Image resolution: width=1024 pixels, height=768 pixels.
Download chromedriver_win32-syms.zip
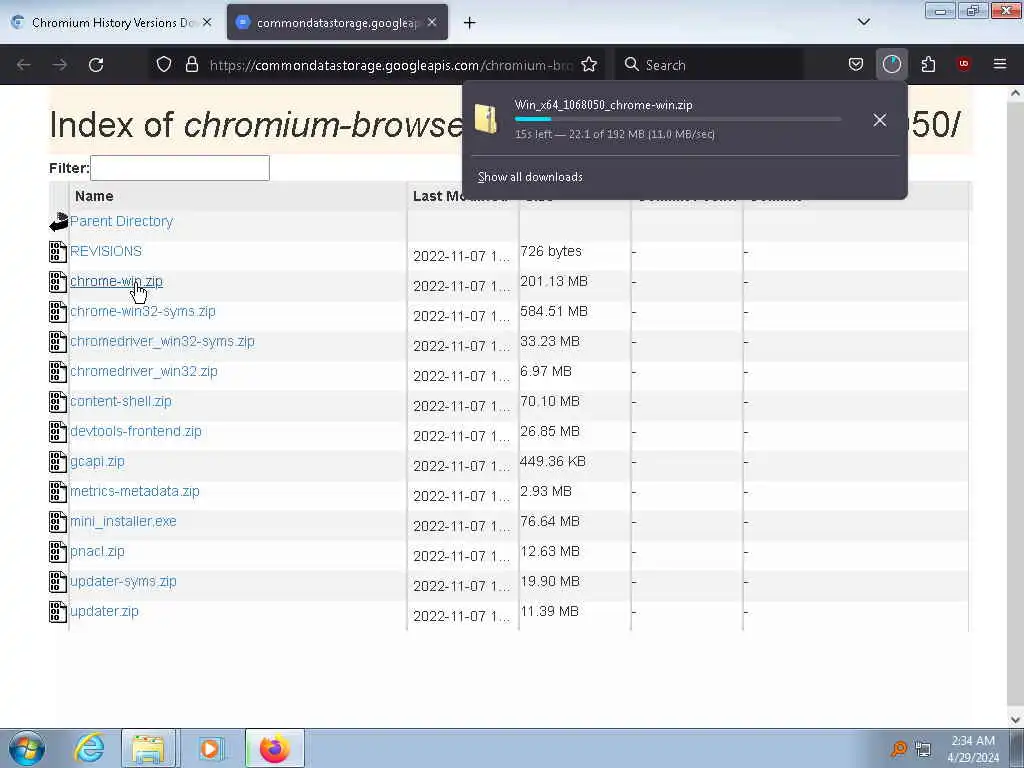coord(162,342)
